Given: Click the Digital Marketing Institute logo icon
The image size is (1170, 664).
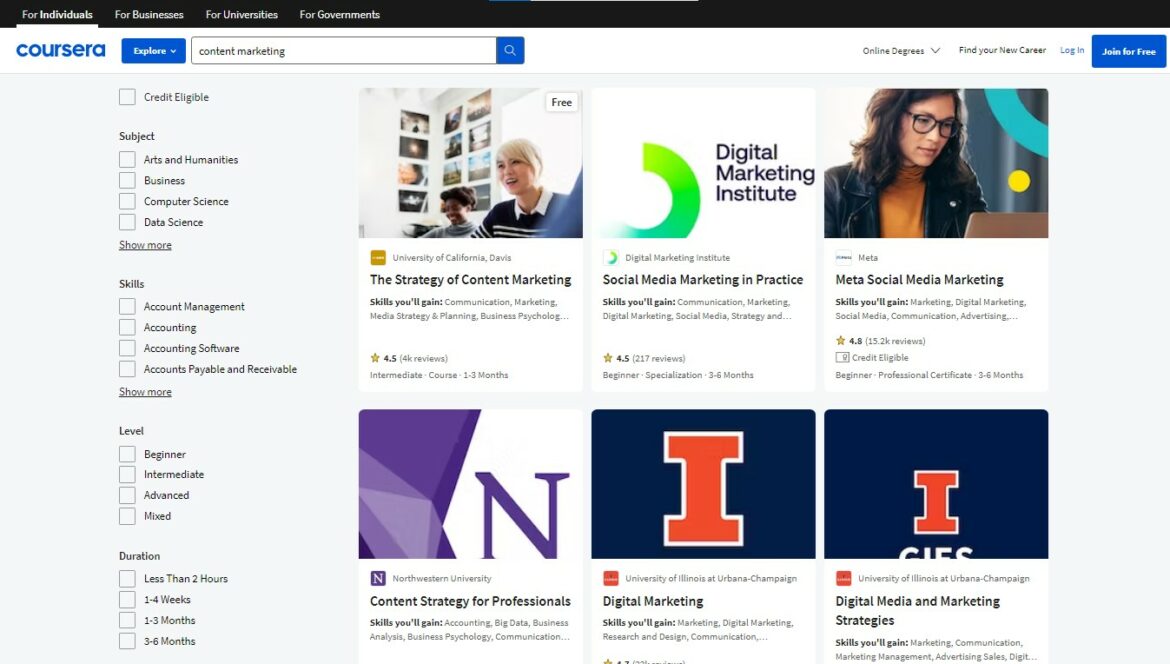Looking at the screenshot, I should tap(611, 257).
